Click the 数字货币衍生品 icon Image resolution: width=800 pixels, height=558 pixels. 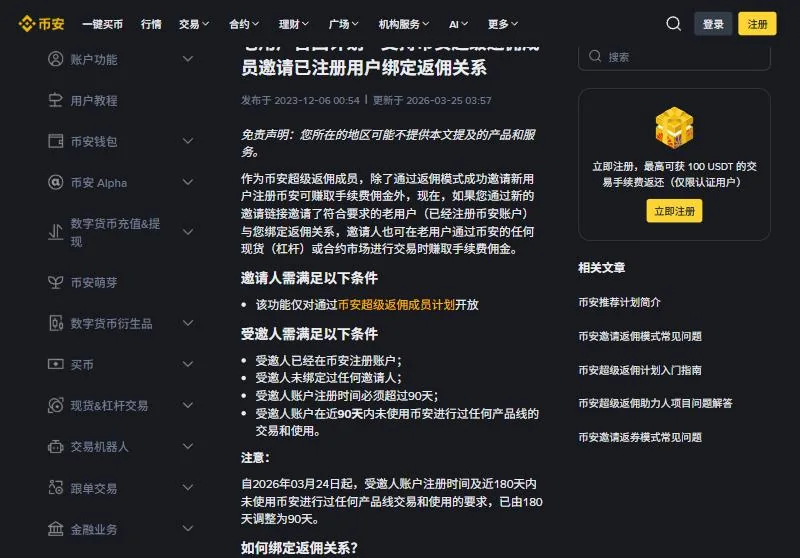56,323
